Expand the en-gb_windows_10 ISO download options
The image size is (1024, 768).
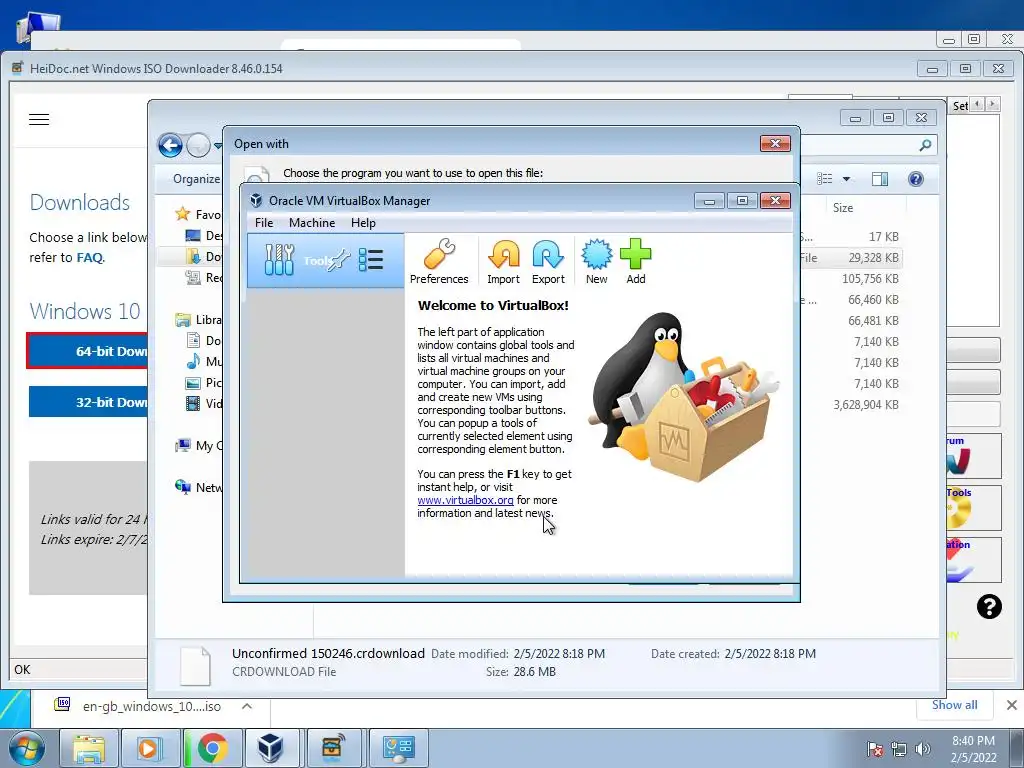(x=247, y=706)
